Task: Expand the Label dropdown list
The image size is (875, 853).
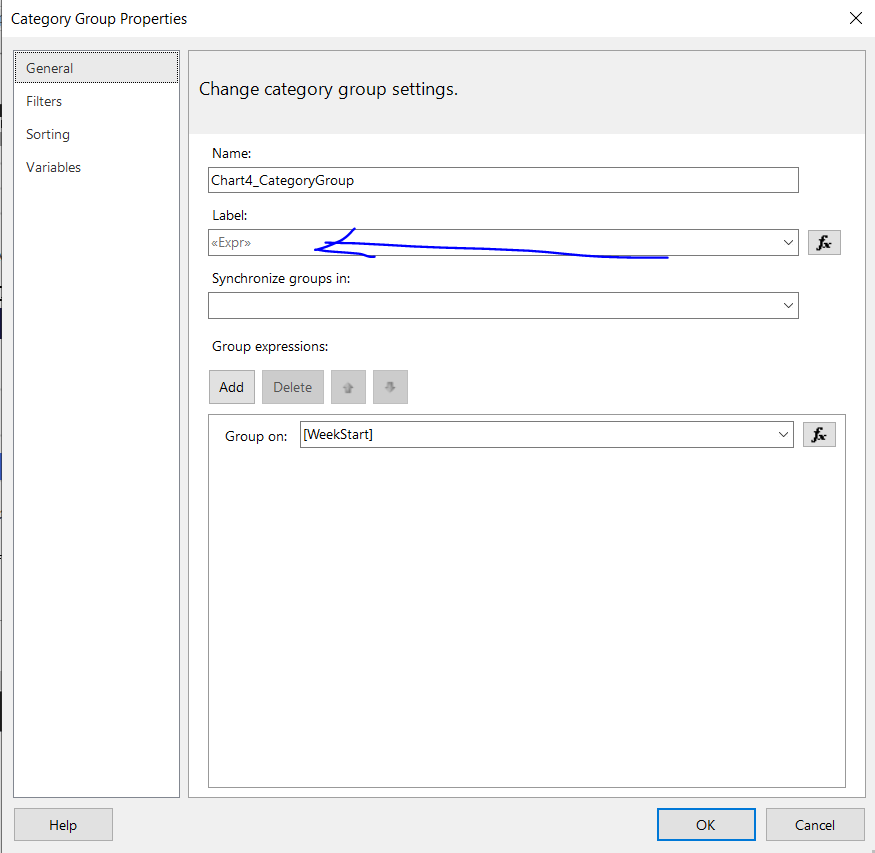Action: [787, 243]
